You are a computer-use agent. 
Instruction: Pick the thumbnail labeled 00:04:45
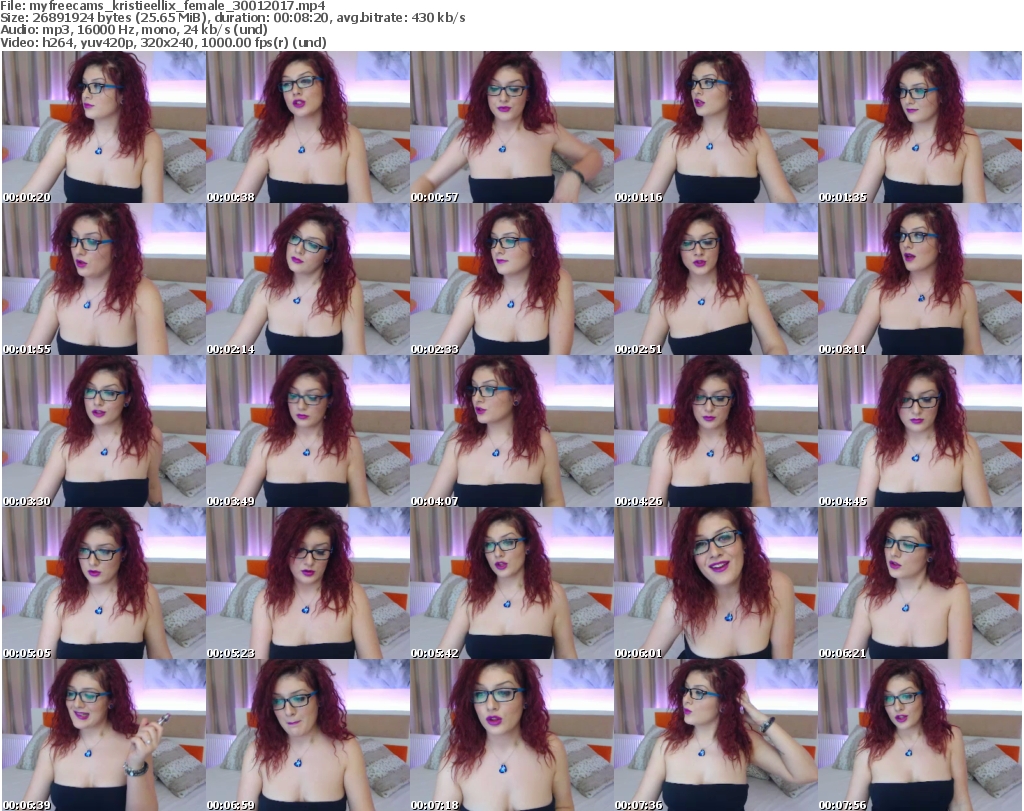(x=920, y=431)
